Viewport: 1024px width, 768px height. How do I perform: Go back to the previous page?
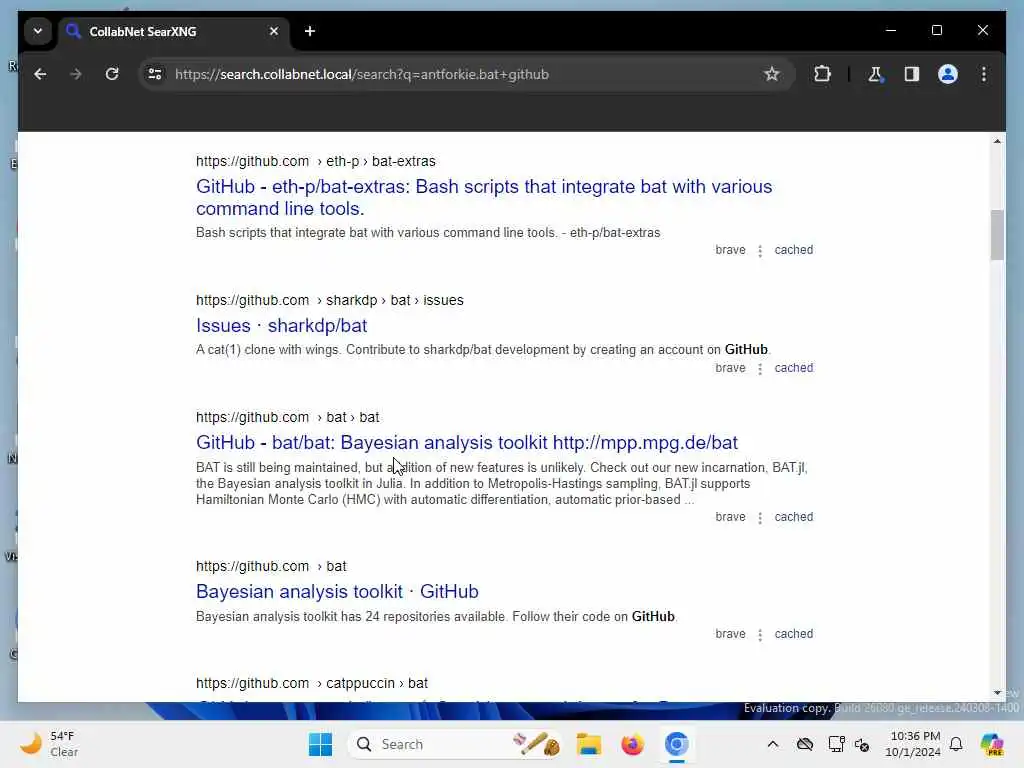click(40, 74)
